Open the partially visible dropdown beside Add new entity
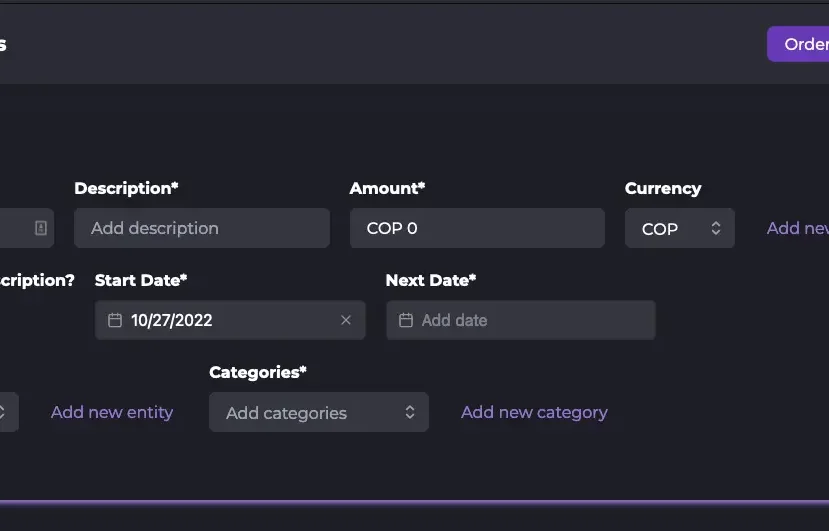 click(8, 412)
